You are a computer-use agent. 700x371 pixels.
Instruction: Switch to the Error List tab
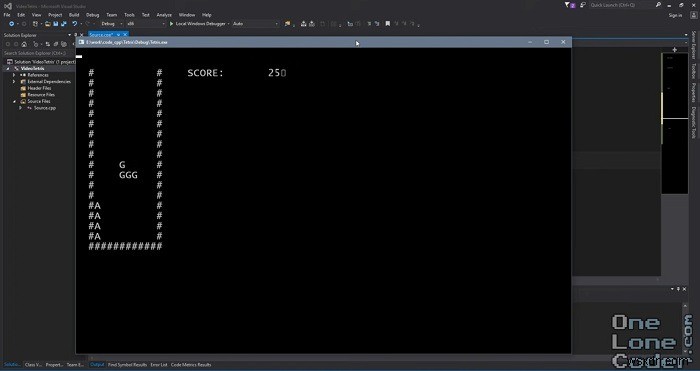pos(159,365)
